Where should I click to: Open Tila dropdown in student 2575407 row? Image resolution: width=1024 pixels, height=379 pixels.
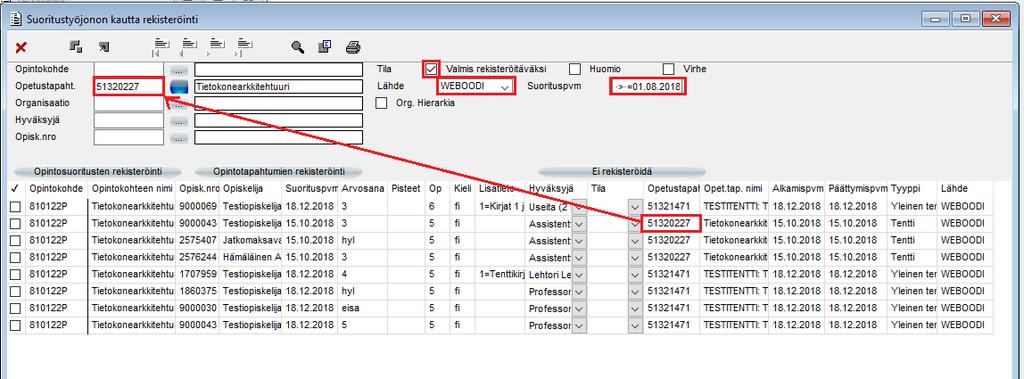(635, 240)
